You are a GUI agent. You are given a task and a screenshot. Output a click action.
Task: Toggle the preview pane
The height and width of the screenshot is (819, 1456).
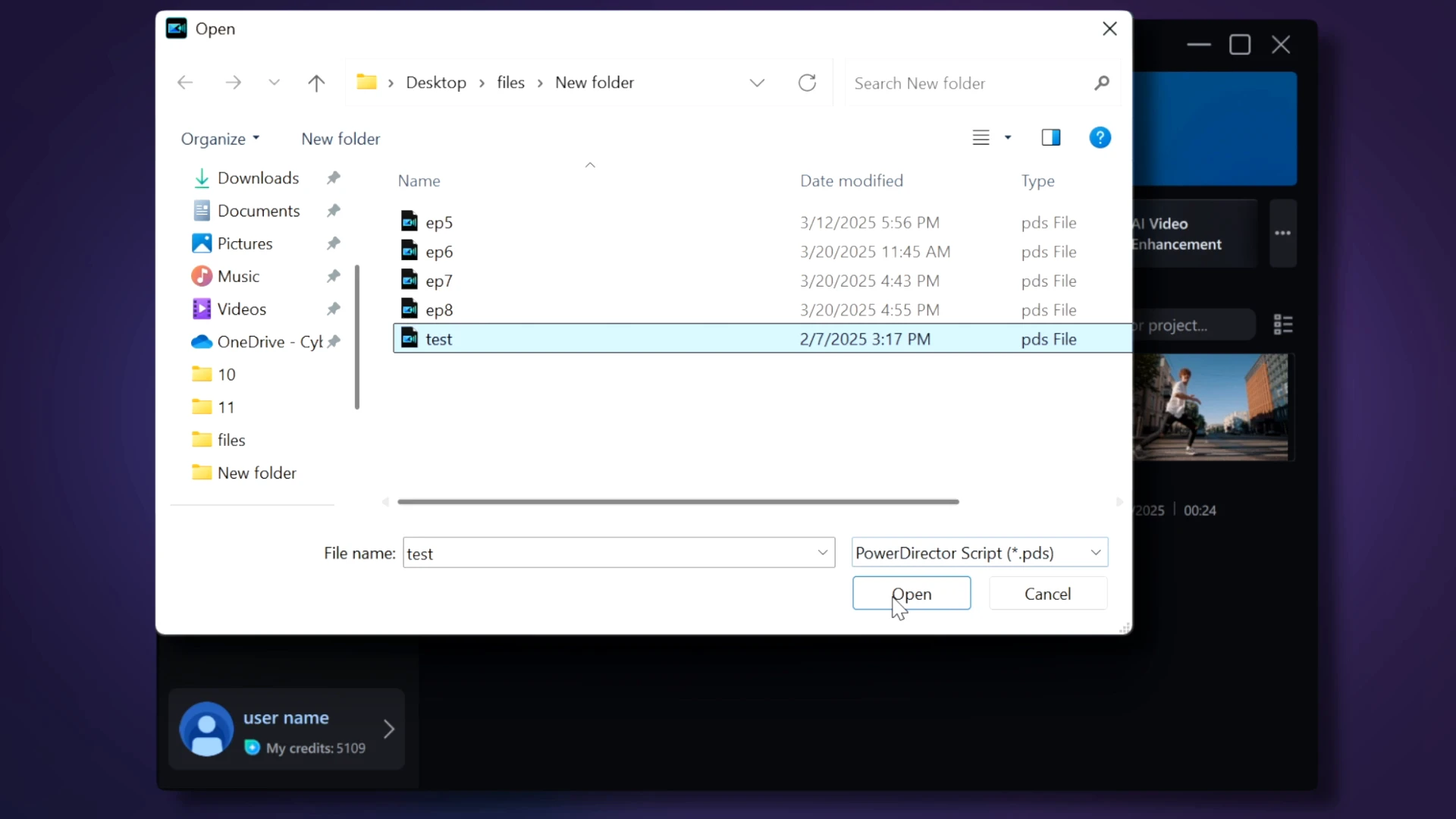click(1051, 137)
